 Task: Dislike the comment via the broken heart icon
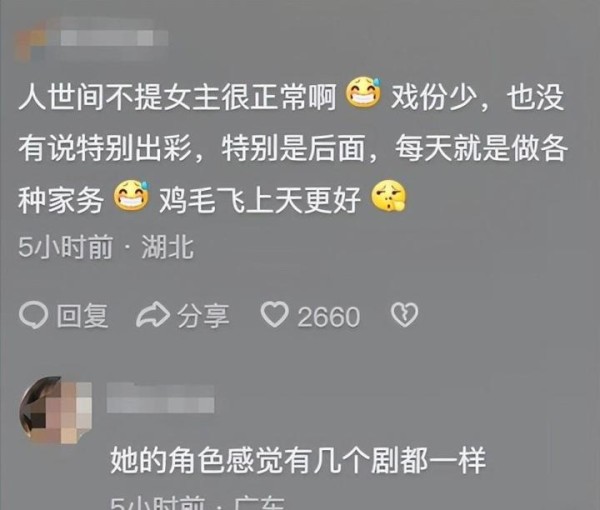(x=404, y=315)
